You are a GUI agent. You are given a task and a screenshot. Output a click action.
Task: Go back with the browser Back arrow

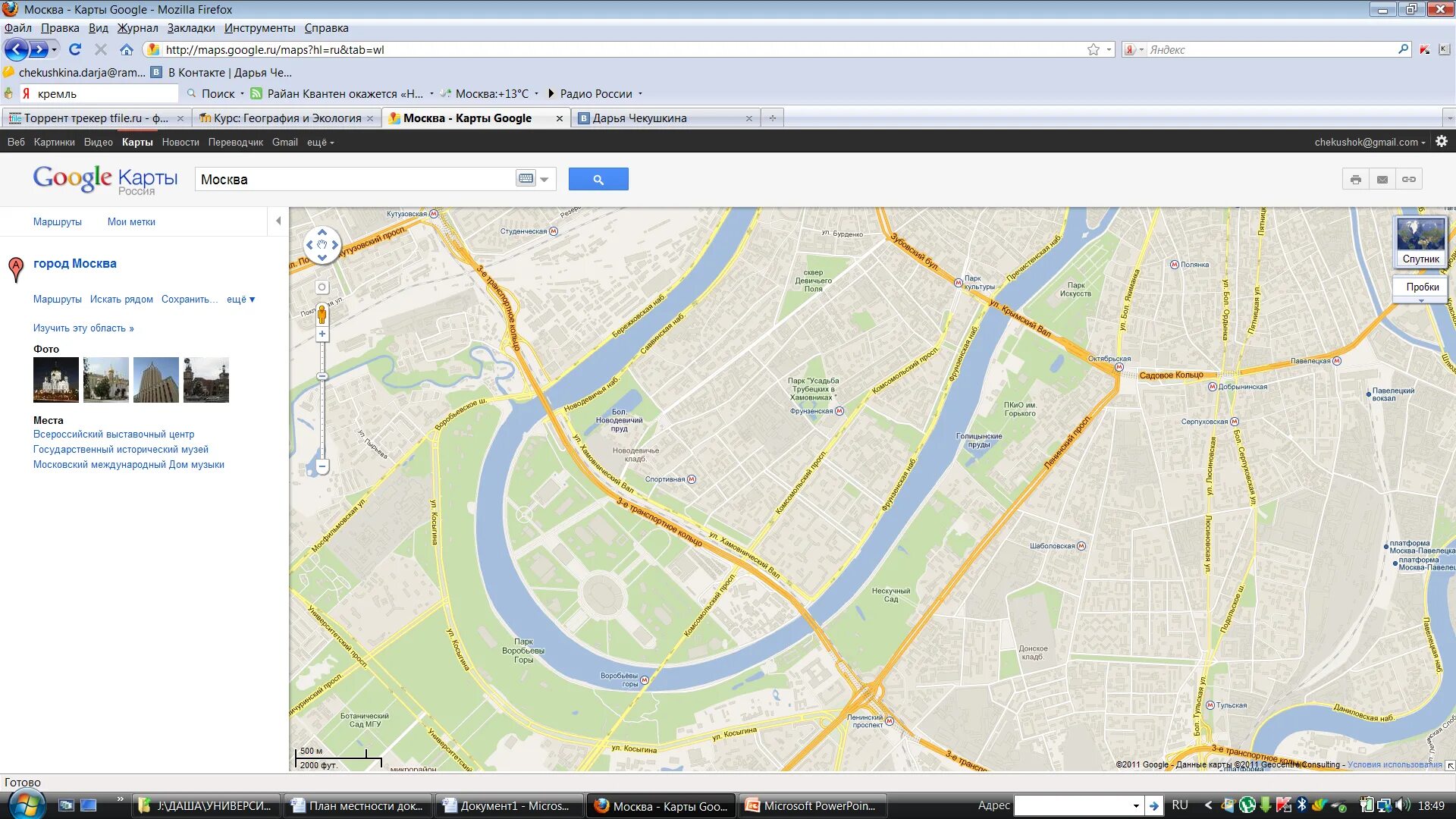(16, 50)
